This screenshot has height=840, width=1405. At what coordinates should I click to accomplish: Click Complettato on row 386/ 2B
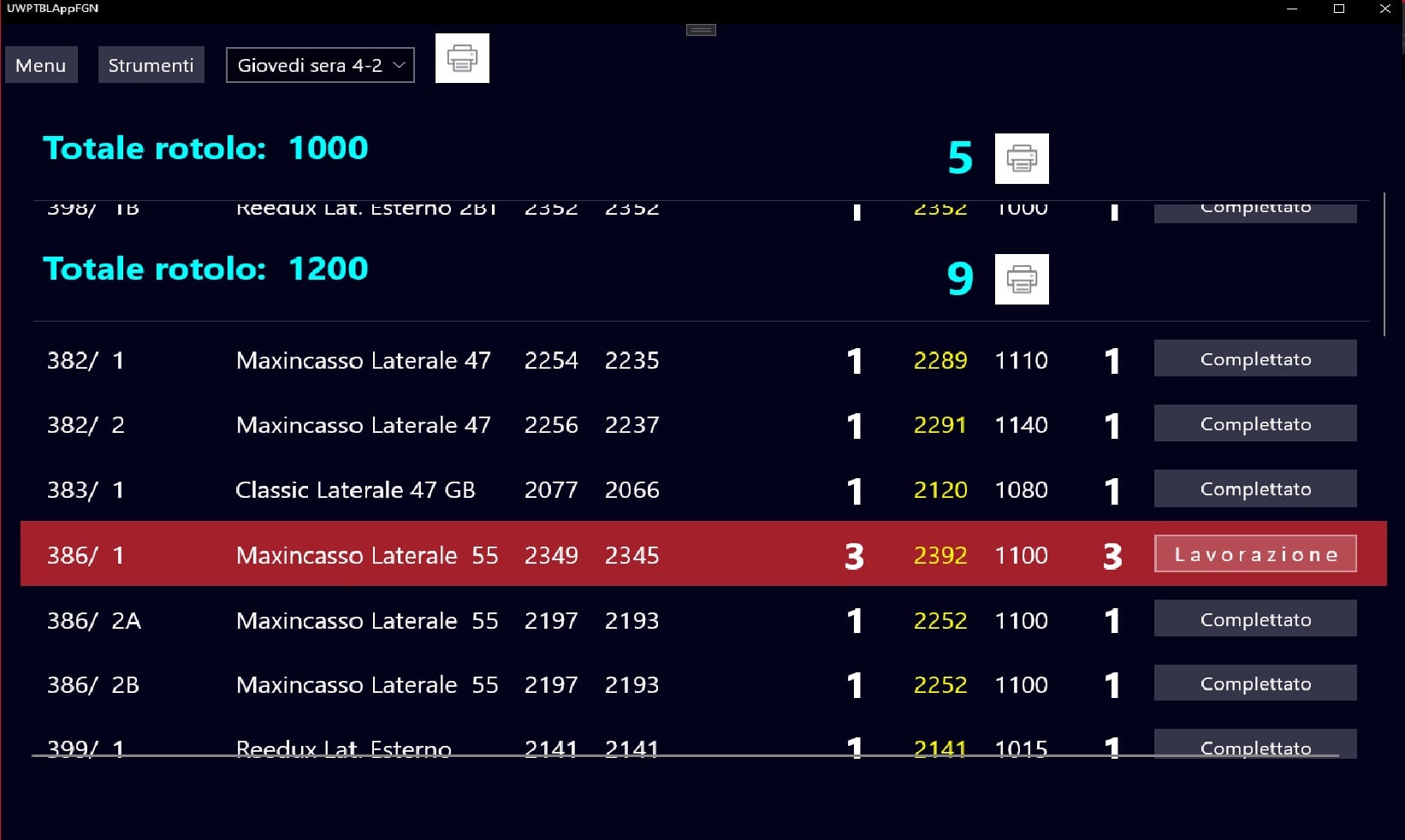pyautogui.click(x=1254, y=683)
